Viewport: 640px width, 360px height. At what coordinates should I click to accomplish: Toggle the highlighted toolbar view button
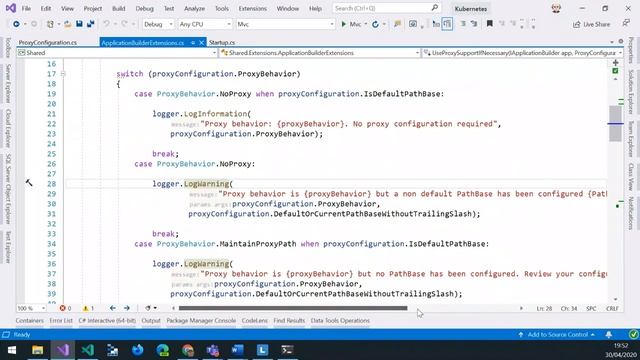pos(447,24)
